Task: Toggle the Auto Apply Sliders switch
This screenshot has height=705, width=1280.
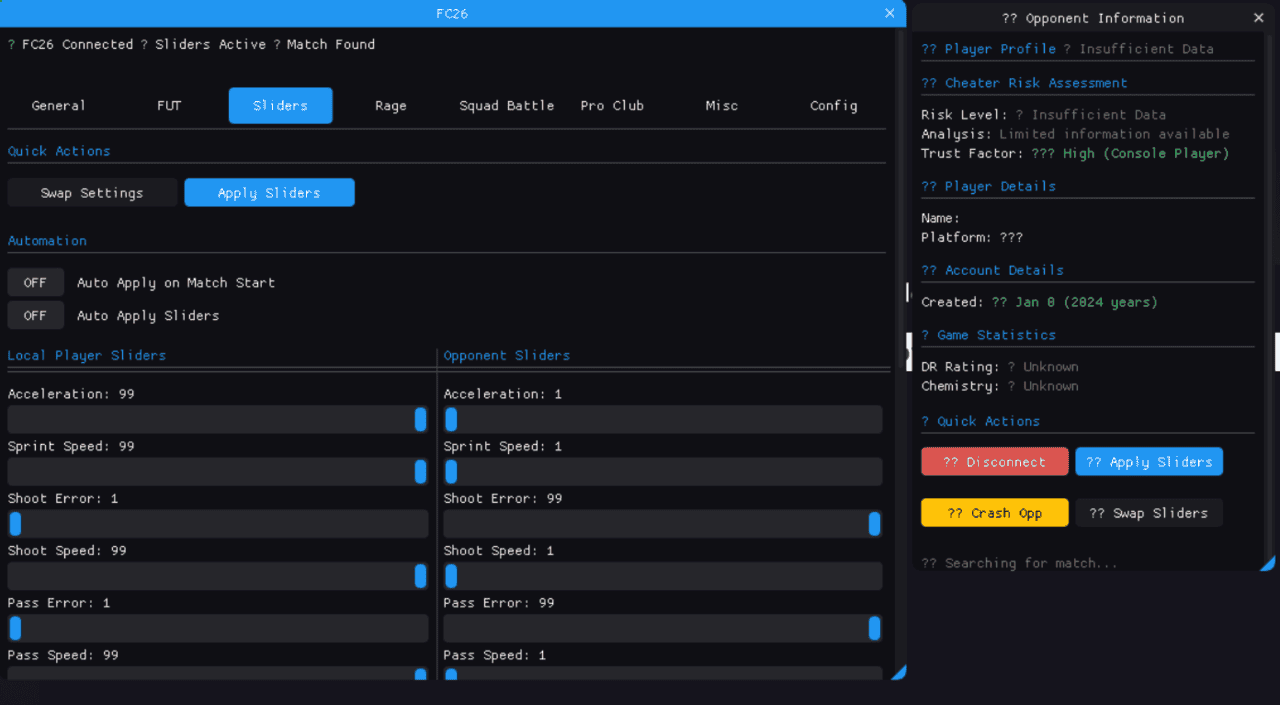Action: (35, 316)
